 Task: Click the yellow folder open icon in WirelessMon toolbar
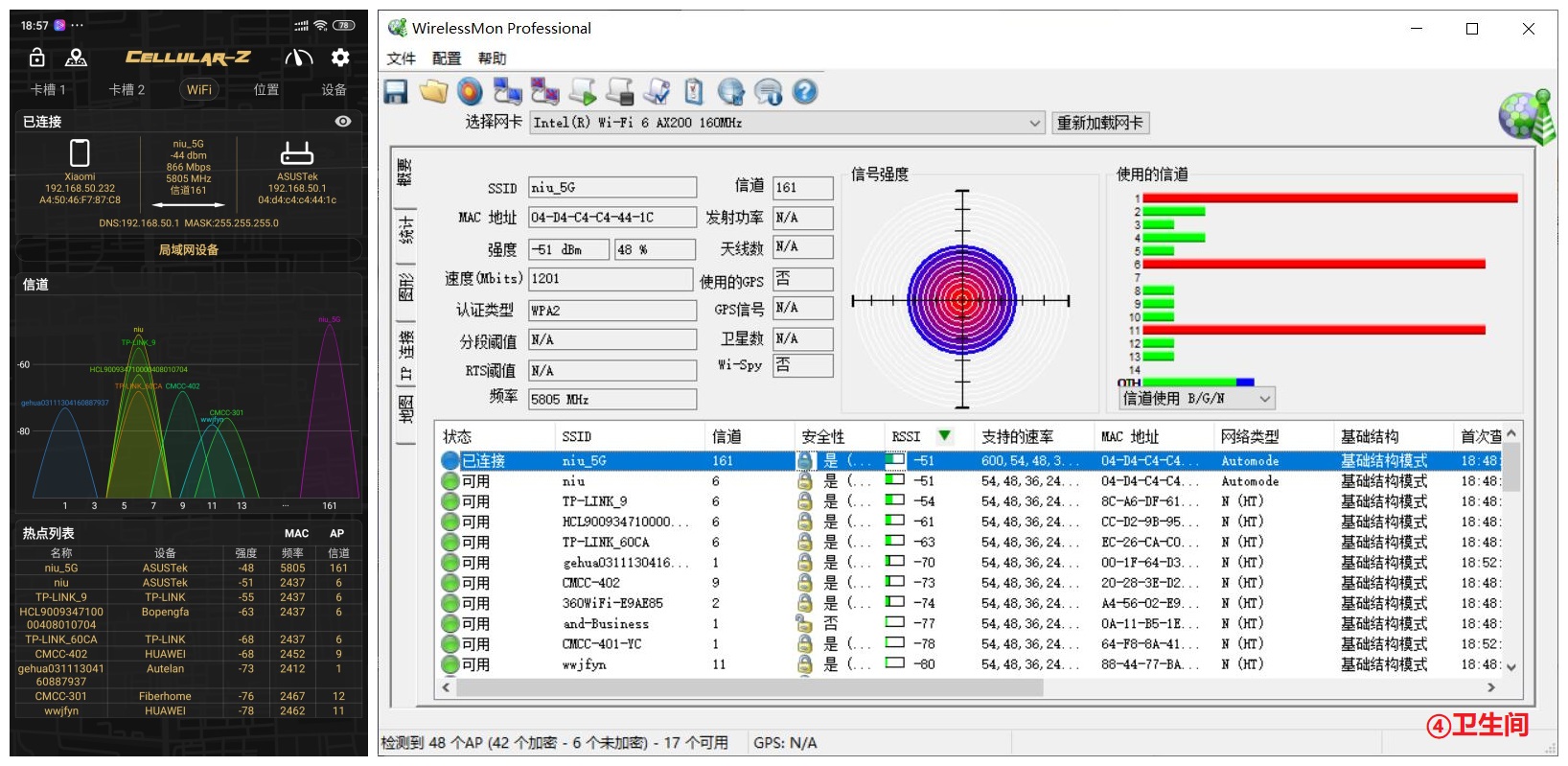pyautogui.click(x=433, y=92)
